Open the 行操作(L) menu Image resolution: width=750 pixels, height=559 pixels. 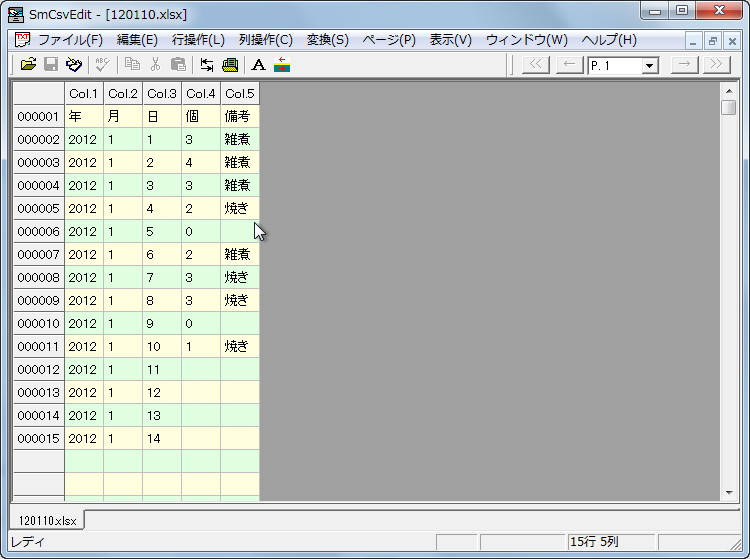[198, 40]
